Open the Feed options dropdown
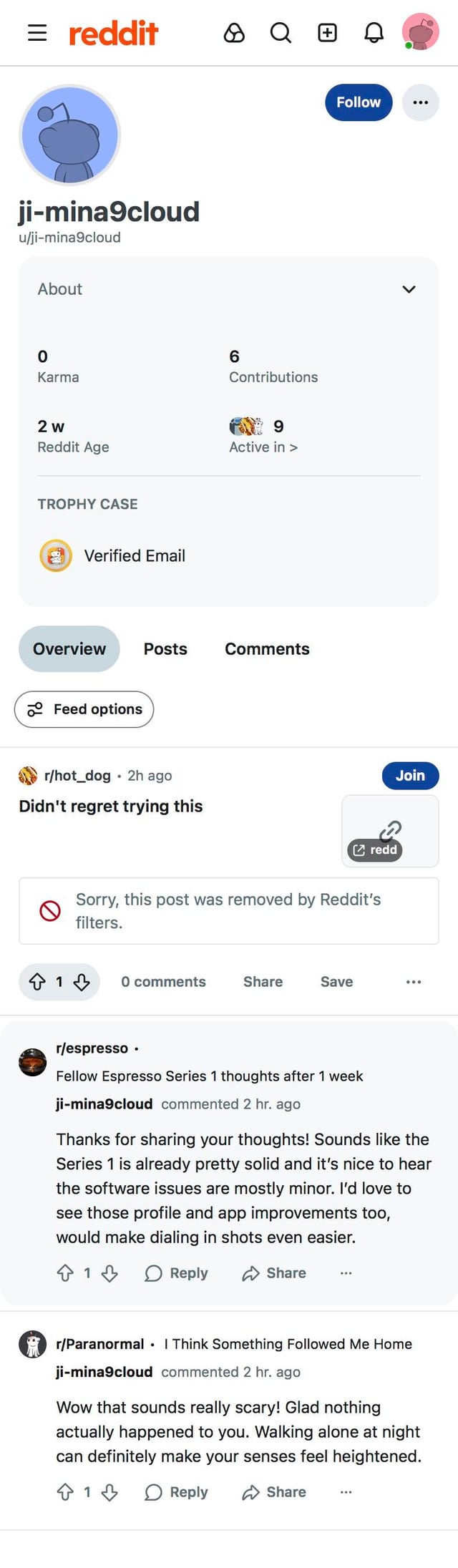This screenshot has height=1568, width=458. click(84, 709)
